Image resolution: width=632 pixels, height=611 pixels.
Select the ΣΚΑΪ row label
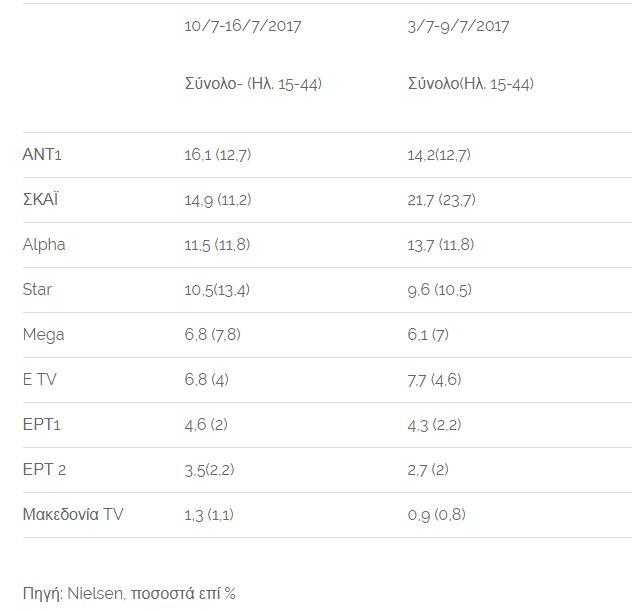pyautogui.click(x=41, y=200)
